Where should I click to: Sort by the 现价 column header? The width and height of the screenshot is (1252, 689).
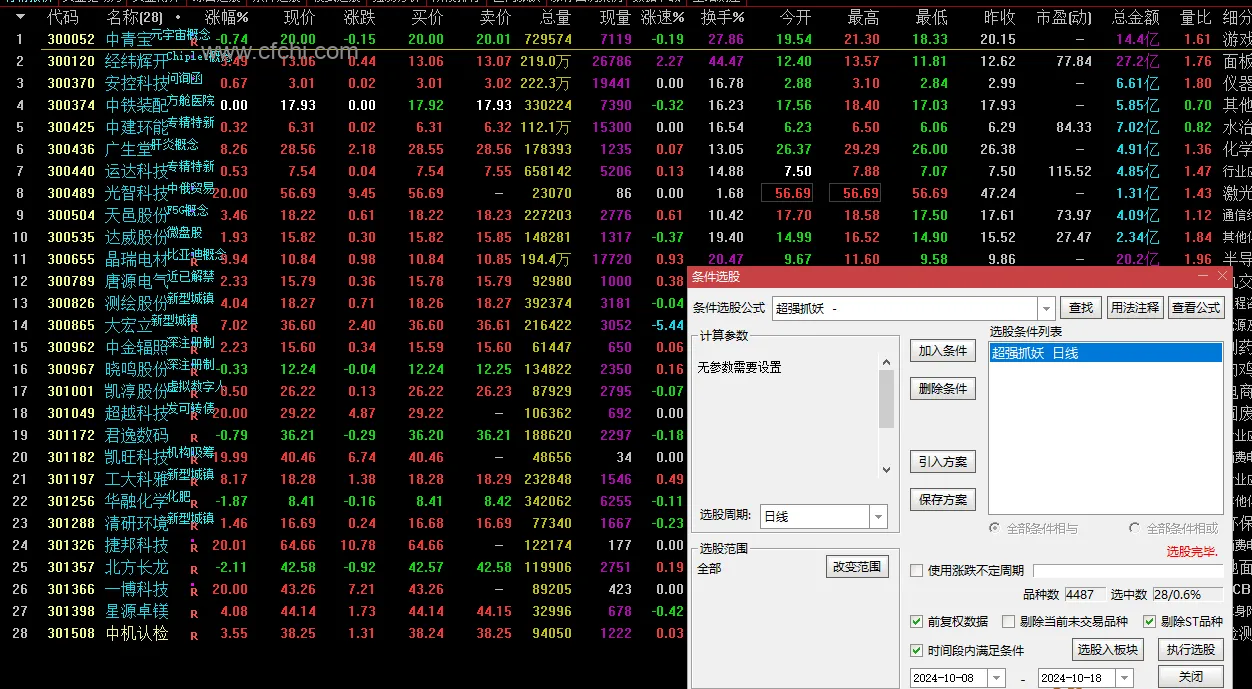click(298, 17)
